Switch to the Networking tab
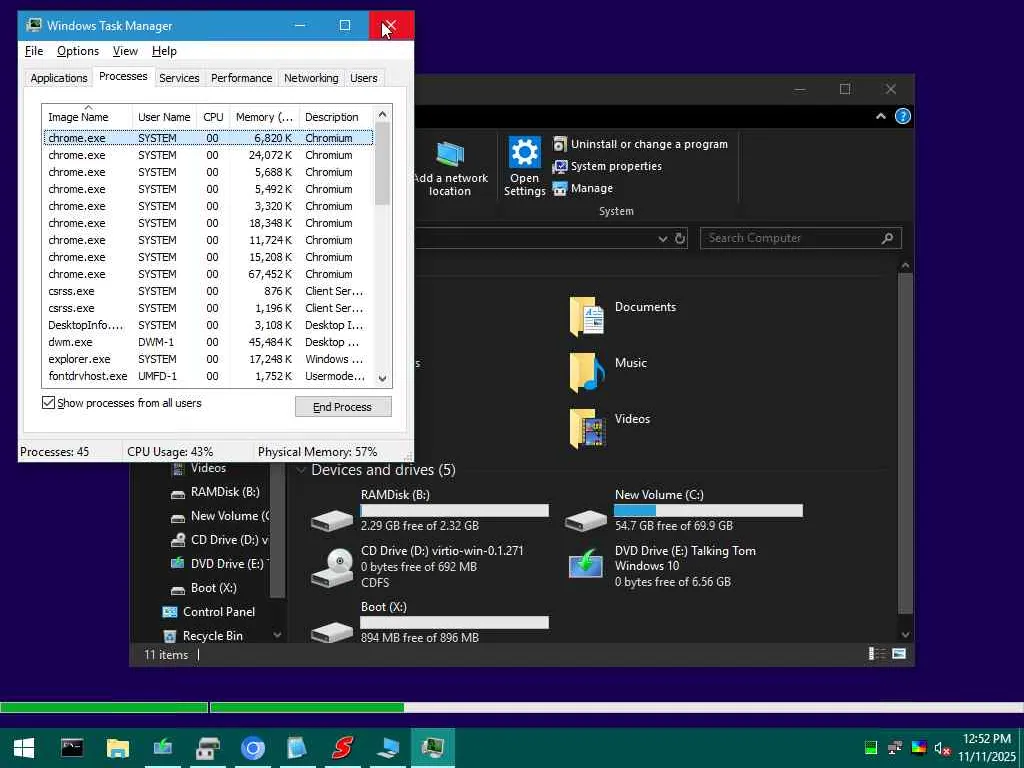Image resolution: width=1024 pixels, height=768 pixels. (311, 78)
